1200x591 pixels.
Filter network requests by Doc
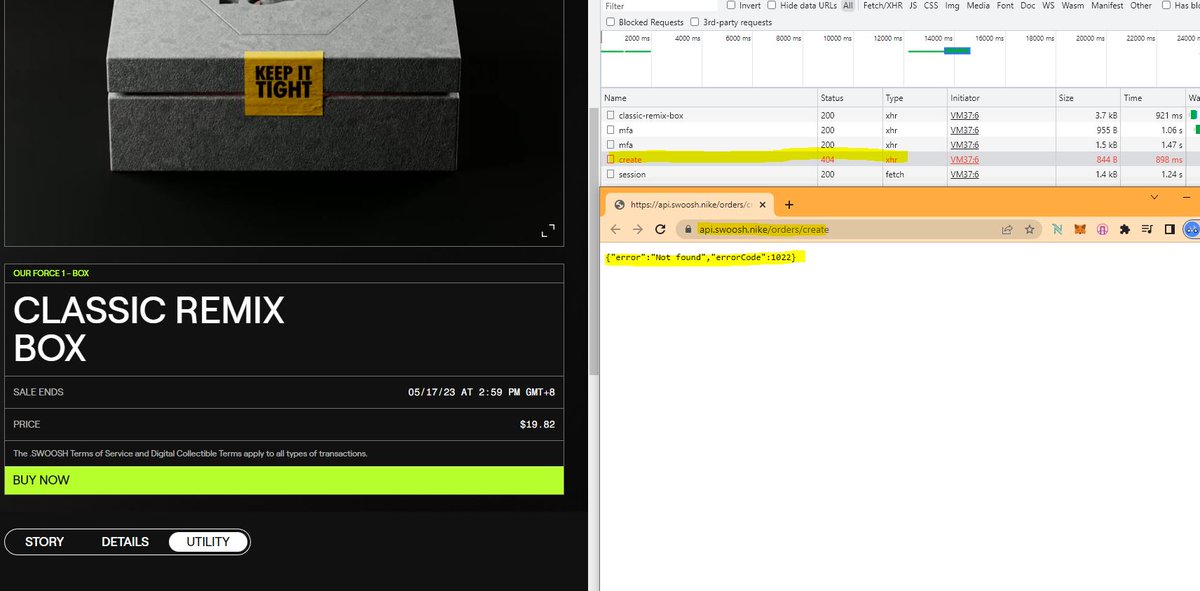click(x=1028, y=6)
